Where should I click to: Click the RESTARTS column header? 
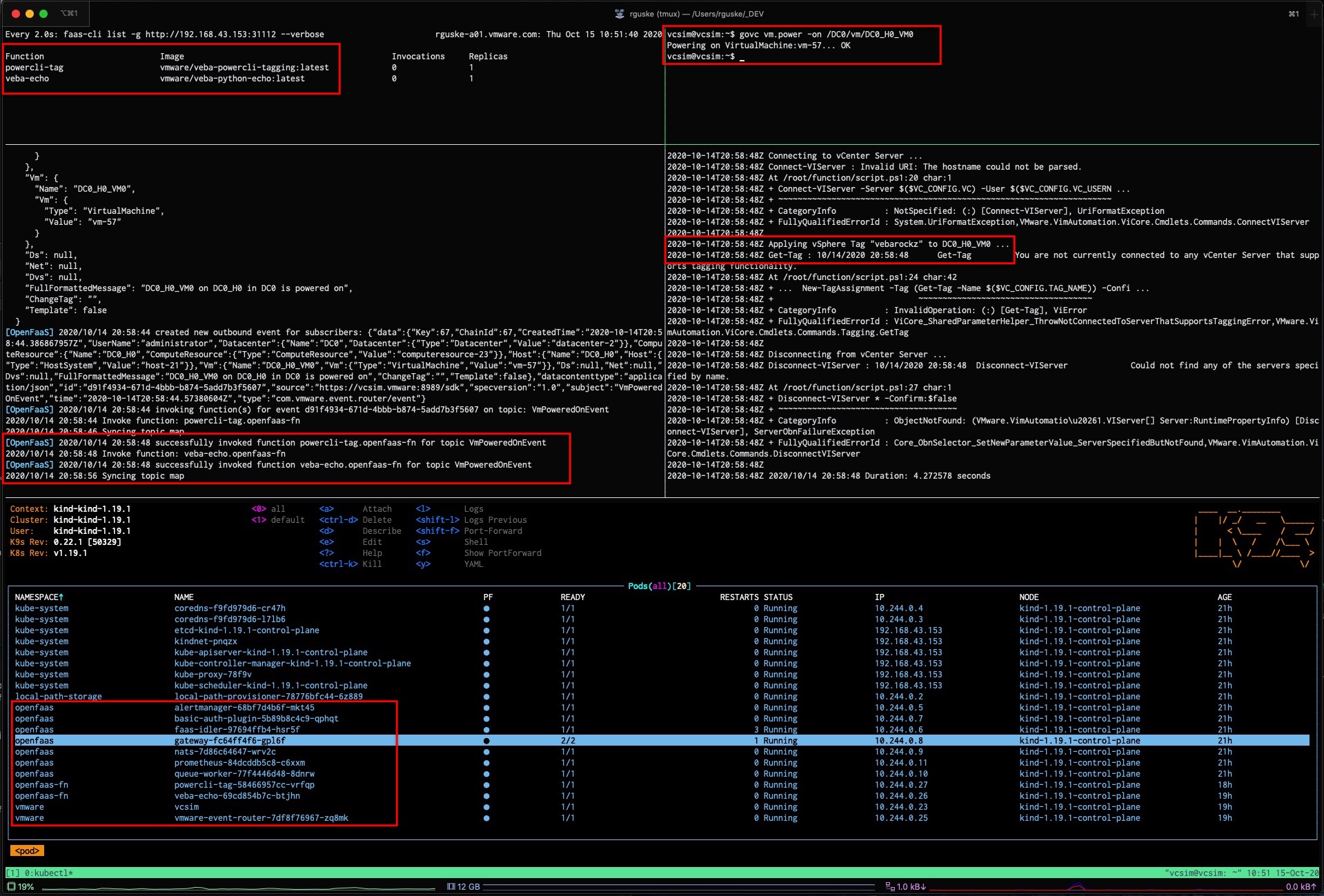[739, 597]
